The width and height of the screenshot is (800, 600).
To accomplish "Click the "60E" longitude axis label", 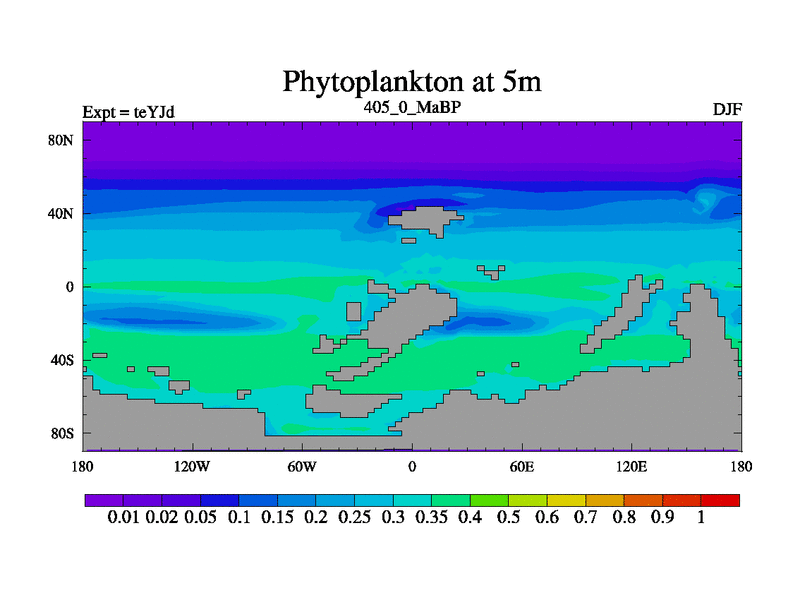I will click(521, 467).
